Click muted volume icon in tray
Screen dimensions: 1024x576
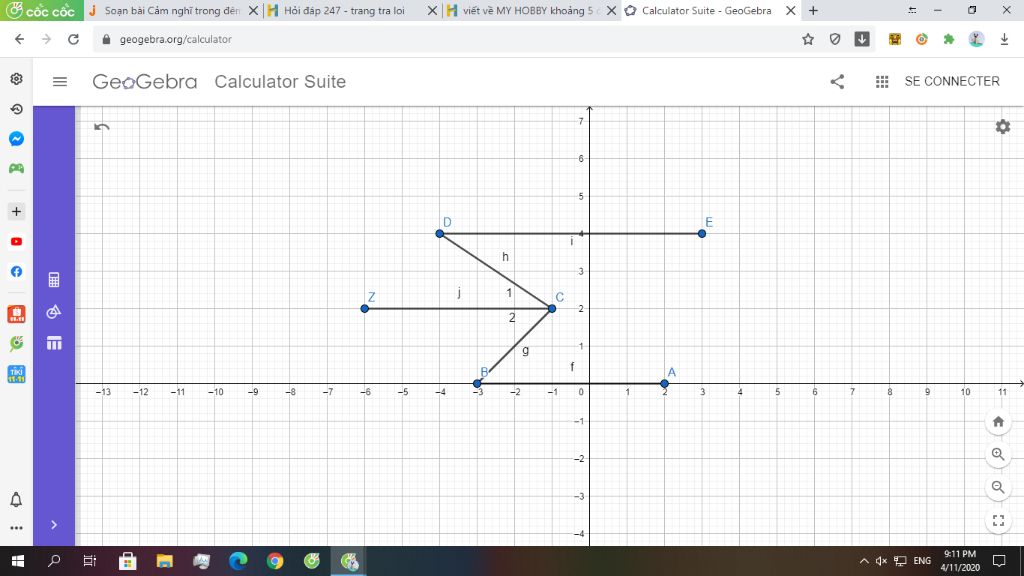coord(881,561)
